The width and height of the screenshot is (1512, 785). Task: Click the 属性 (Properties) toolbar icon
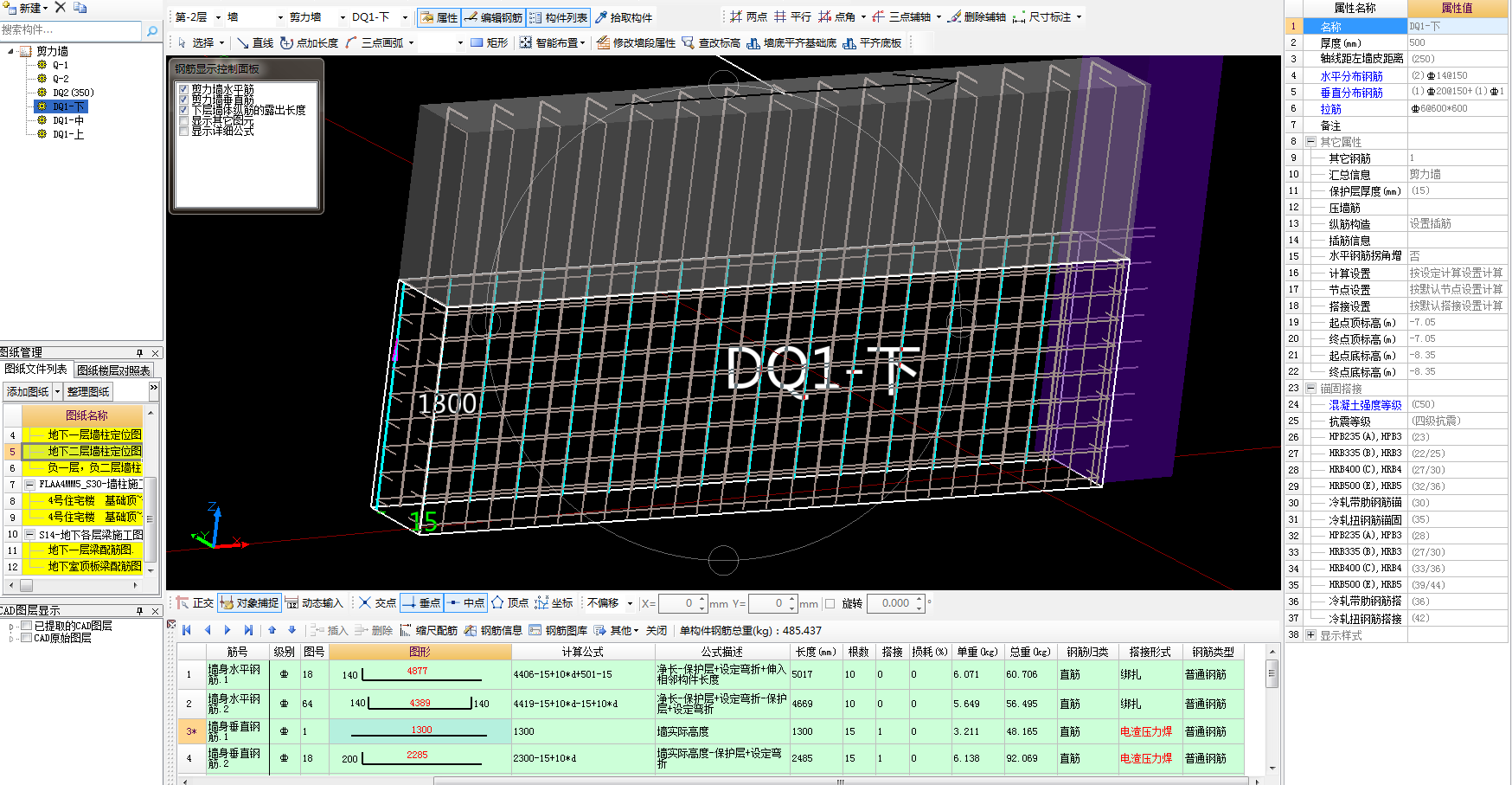tap(439, 17)
